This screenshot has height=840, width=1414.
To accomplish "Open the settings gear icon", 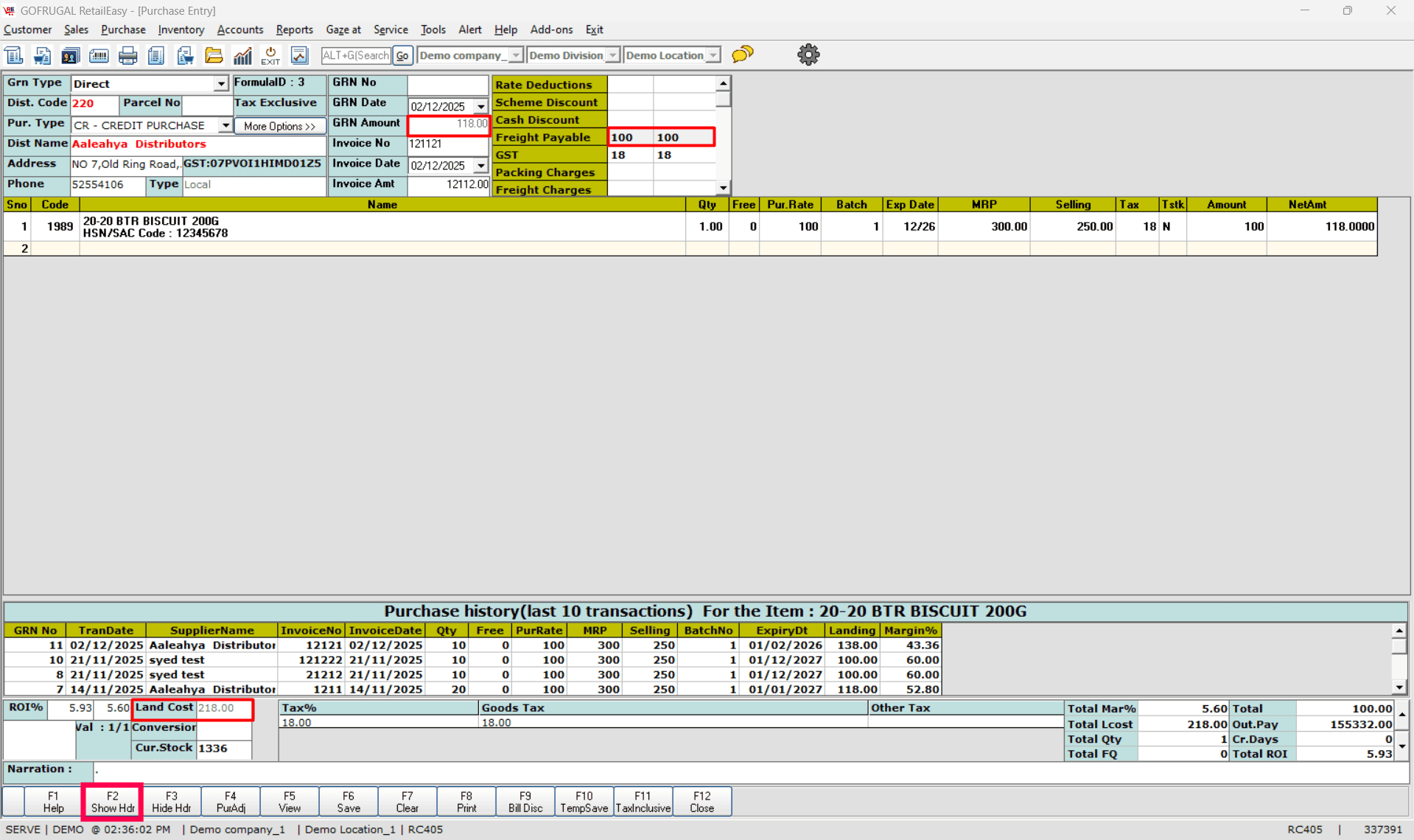I will coord(808,55).
